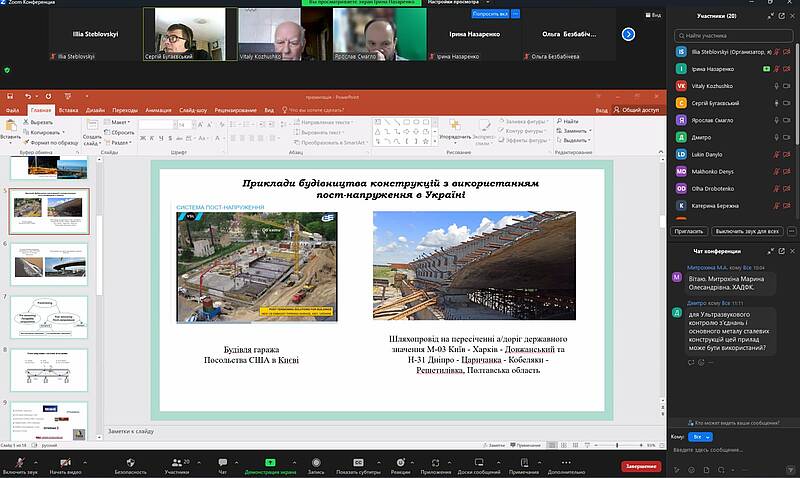
Task: Pop out the participants panel
Action: 782,16
